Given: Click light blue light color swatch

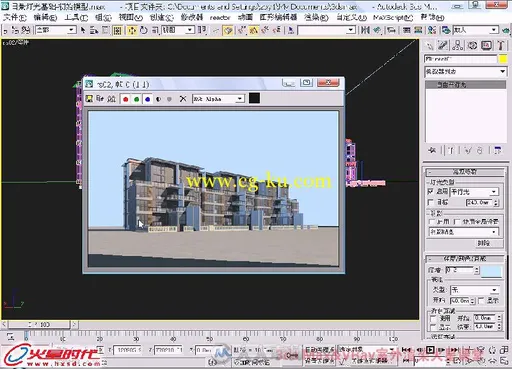Looking at the screenshot, I should click(x=492, y=271).
